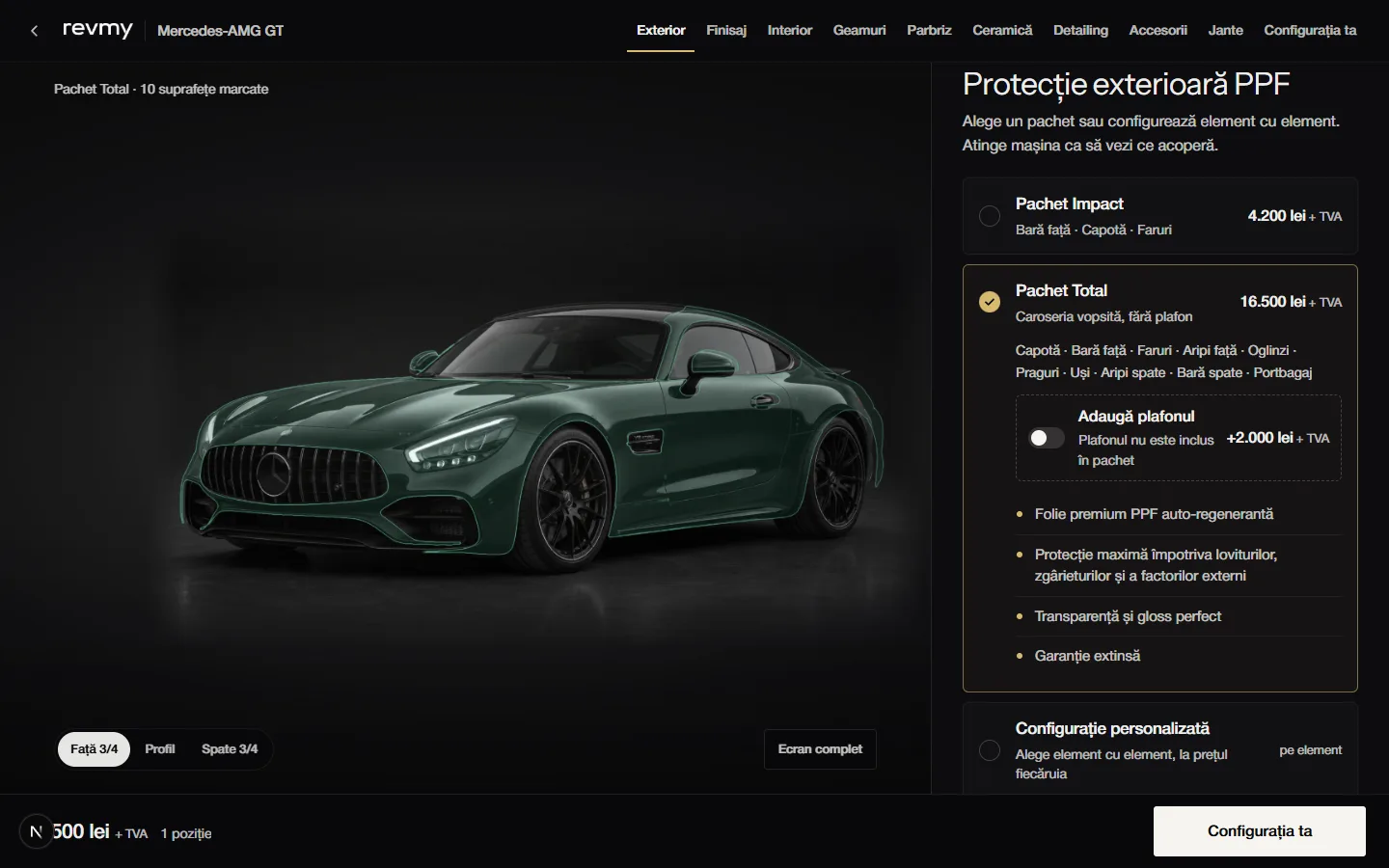Click the back arrow icon
This screenshot has width=1389, height=868.
35,31
